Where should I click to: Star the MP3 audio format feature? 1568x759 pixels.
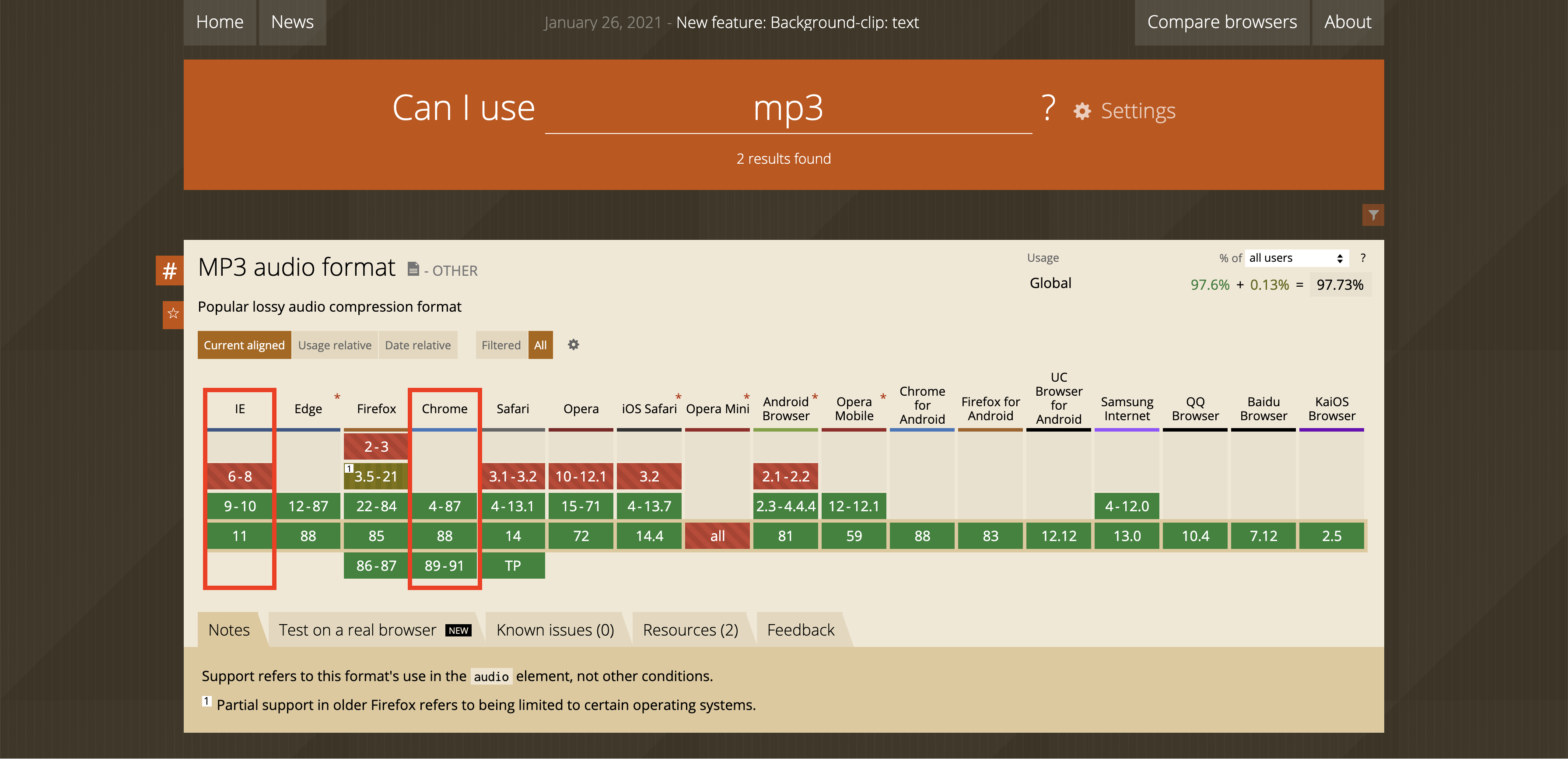click(173, 314)
